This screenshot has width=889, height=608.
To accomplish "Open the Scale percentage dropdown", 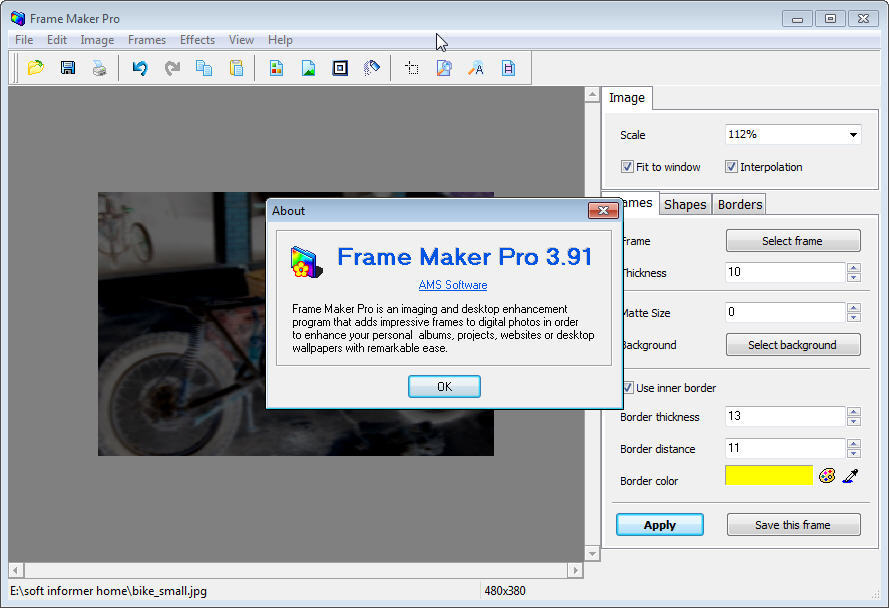I will (x=853, y=133).
